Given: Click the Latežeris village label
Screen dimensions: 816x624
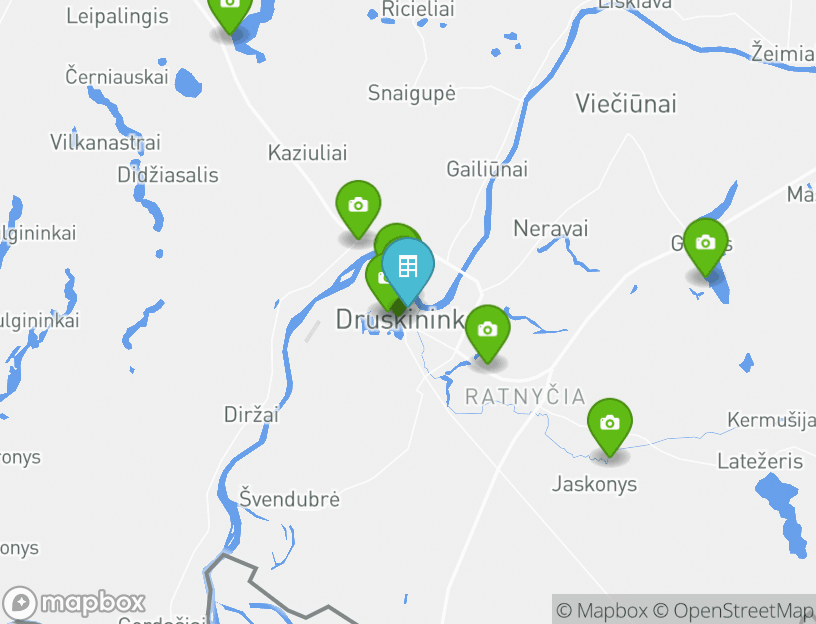Looking at the screenshot, I should [x=760, y=462].
